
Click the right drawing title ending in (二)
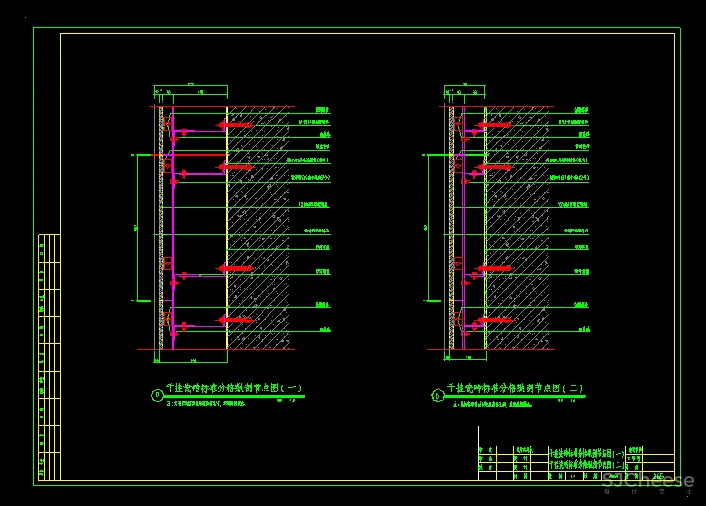point(515,388)
